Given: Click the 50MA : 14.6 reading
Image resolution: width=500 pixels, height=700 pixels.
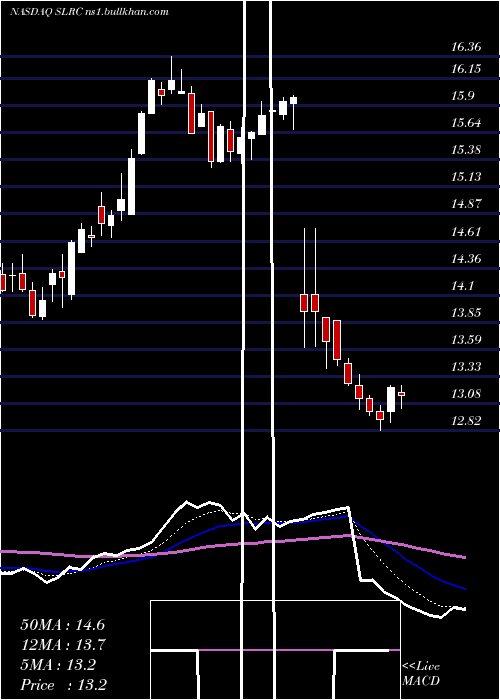Looking at the screenshot, I should coord(62,625).
